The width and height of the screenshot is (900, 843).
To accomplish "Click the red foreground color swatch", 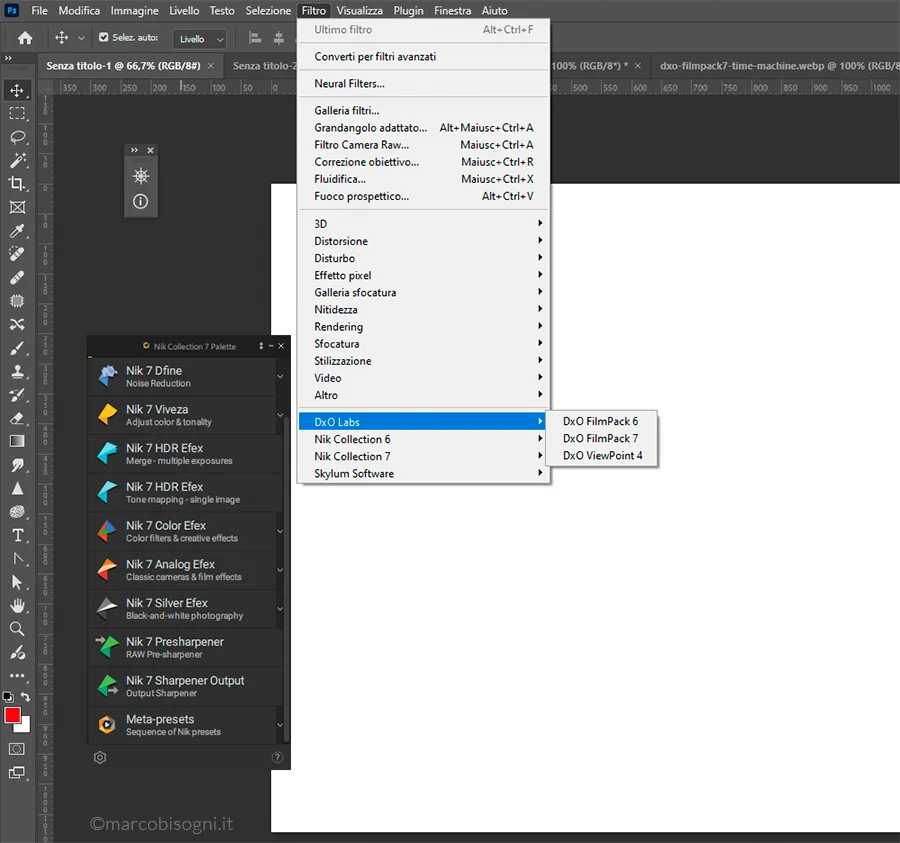I will point(12,715).
